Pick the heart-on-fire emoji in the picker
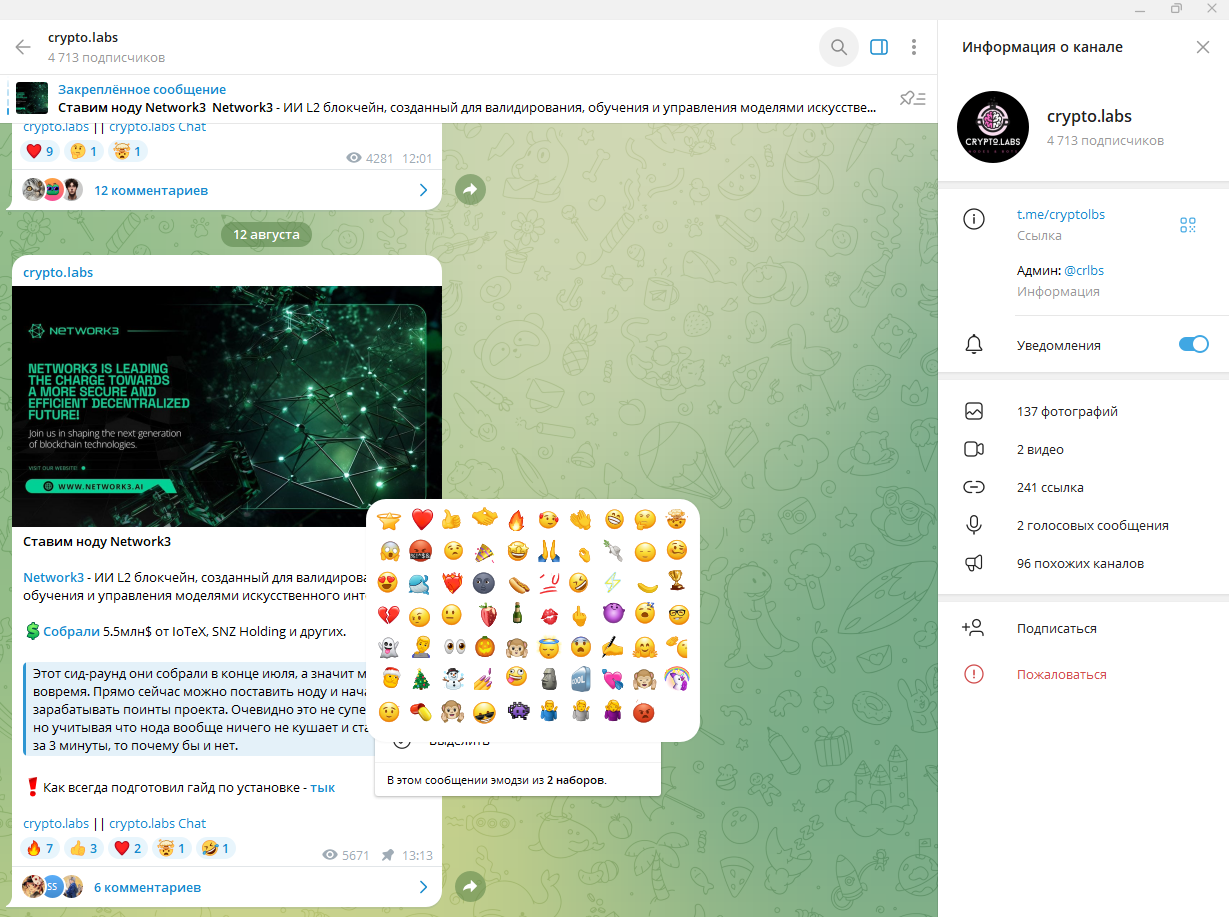 pyautogui.click(x=453, y=583)
